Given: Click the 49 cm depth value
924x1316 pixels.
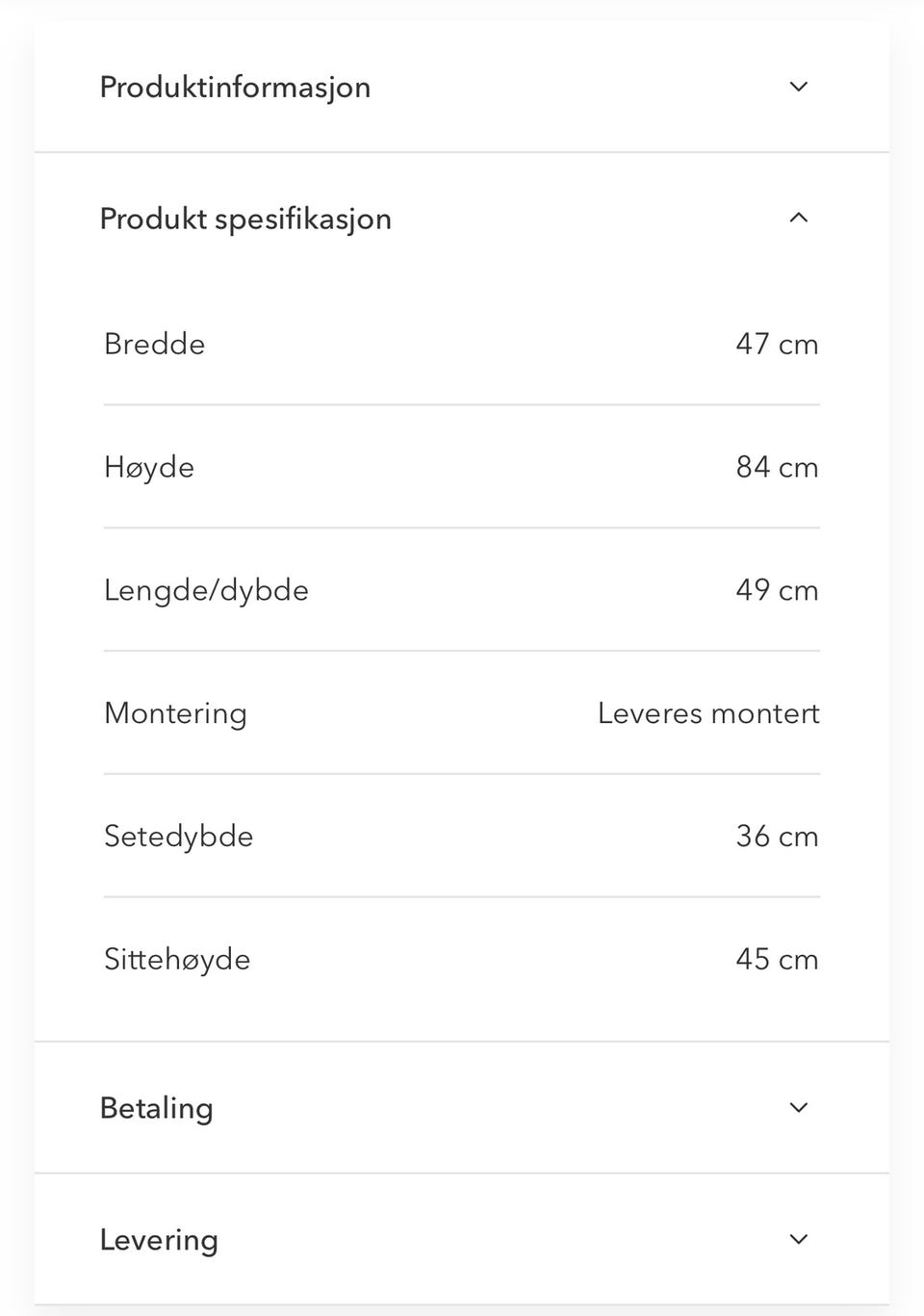Looking at the screenshot, I should pos(777,590).
